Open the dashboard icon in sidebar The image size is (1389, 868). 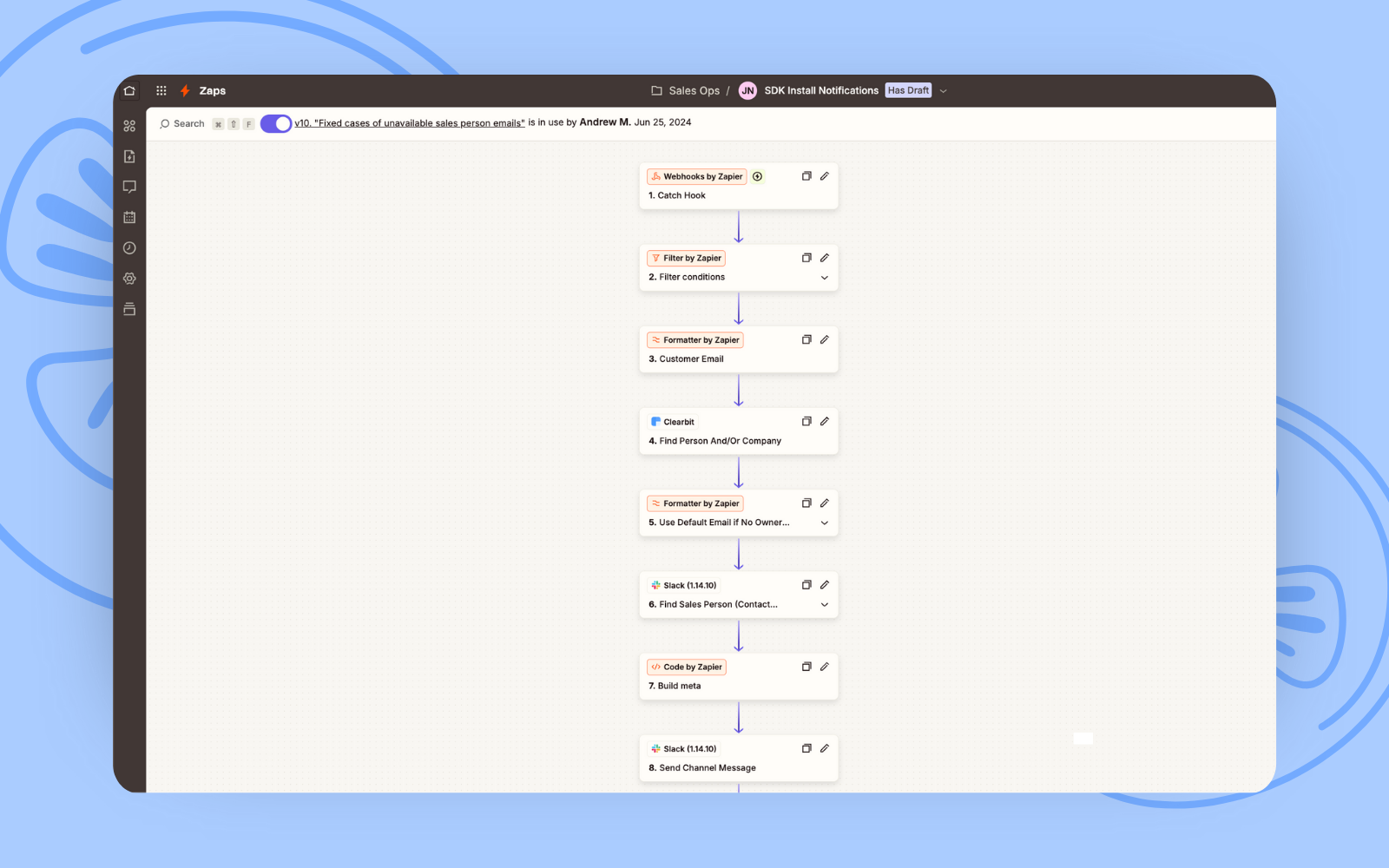[x=129, y=126]
